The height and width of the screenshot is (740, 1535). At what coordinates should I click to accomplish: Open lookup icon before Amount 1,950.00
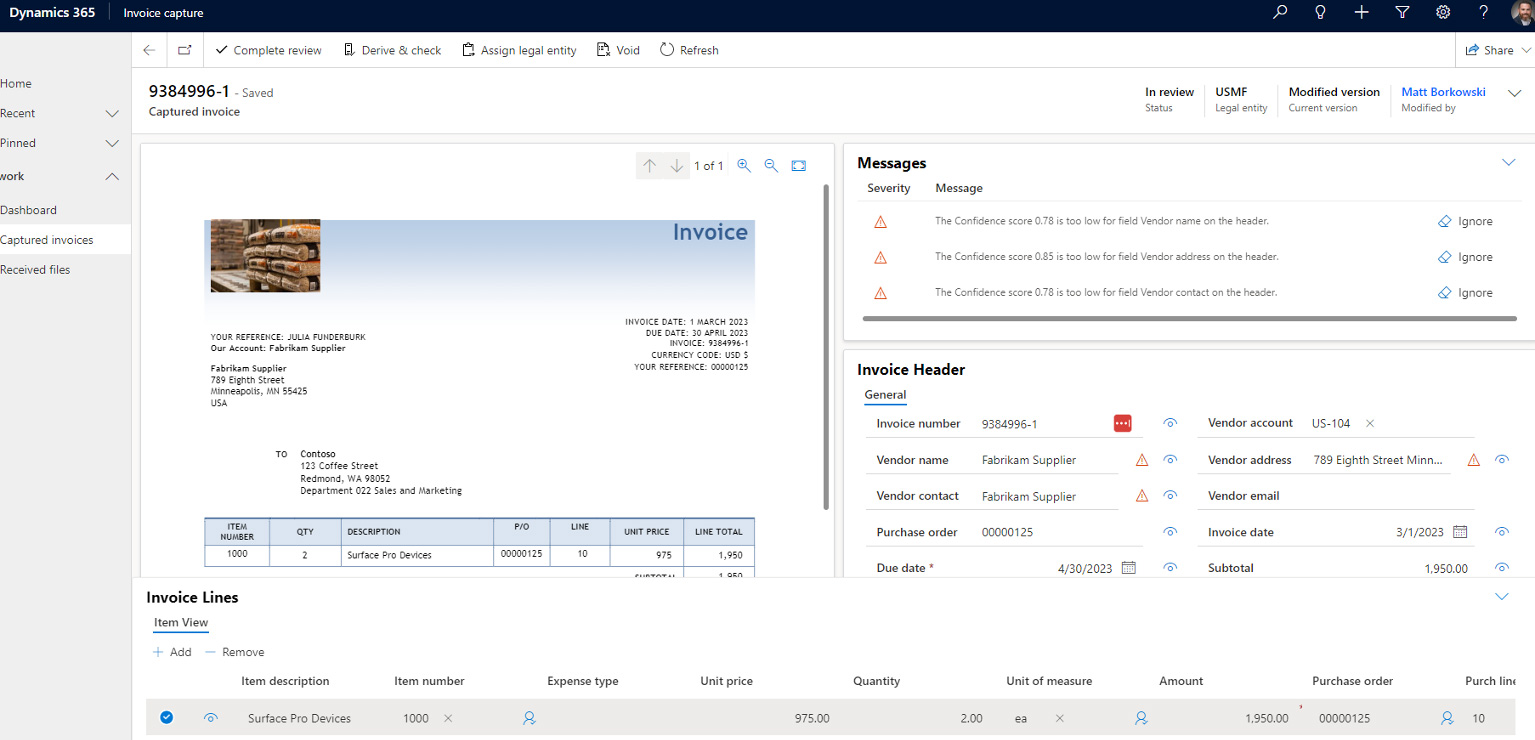[x=1141, y=718]
